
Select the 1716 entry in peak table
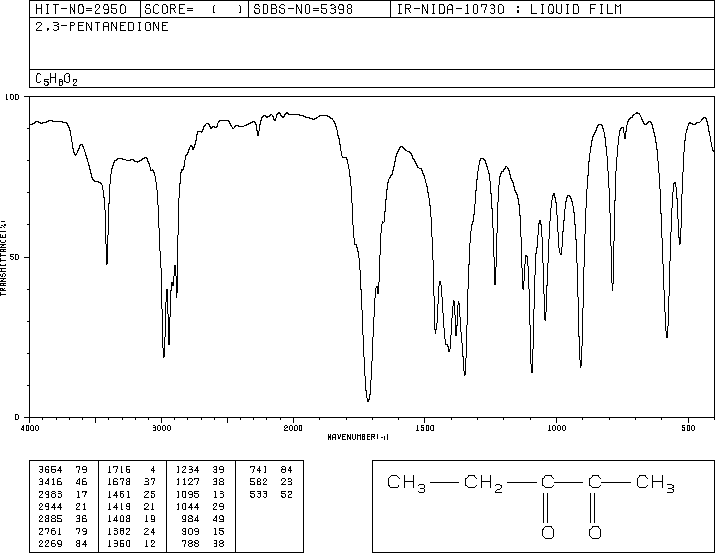coord(119,469)
